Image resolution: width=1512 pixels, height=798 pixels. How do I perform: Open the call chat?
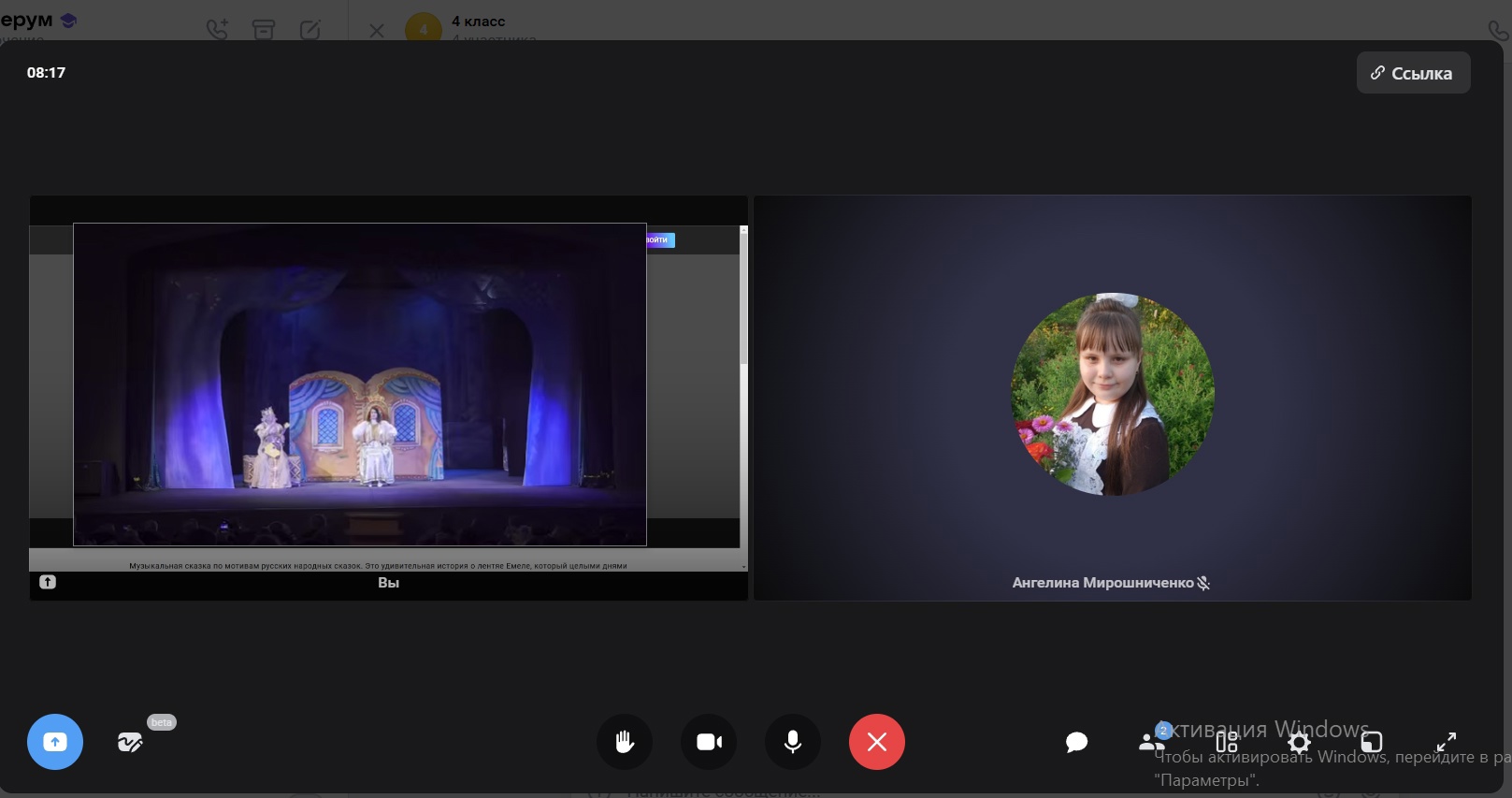coord(1076,743)
